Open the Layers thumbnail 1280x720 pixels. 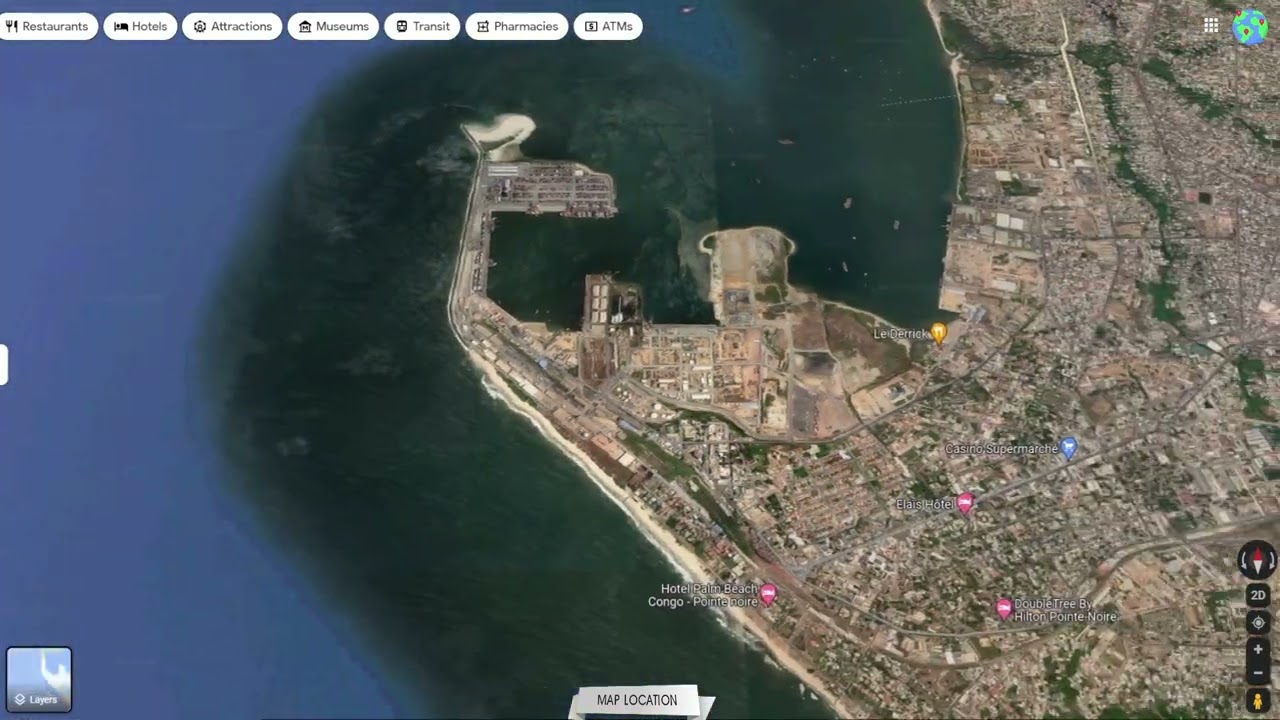click(39, 679)
